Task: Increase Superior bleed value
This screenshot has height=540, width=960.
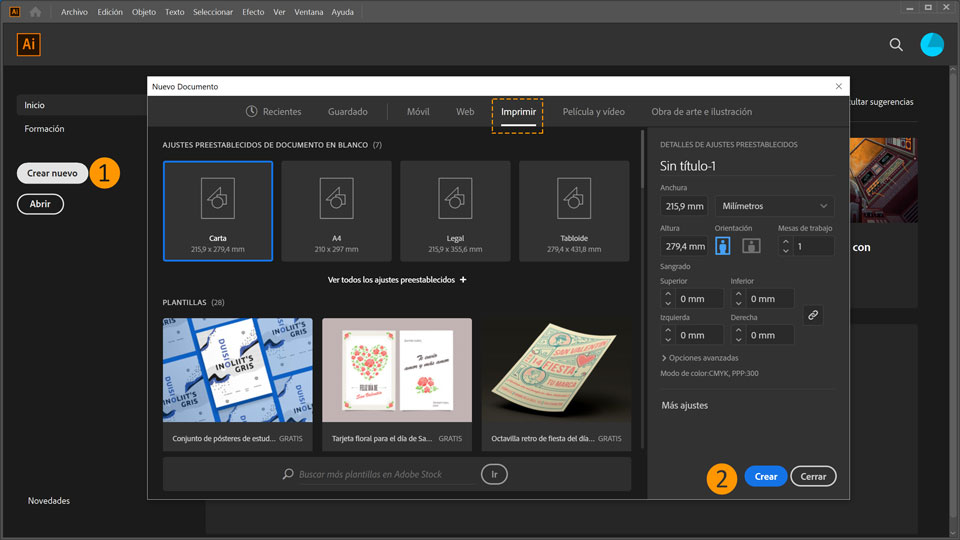Action: [668, 294]
